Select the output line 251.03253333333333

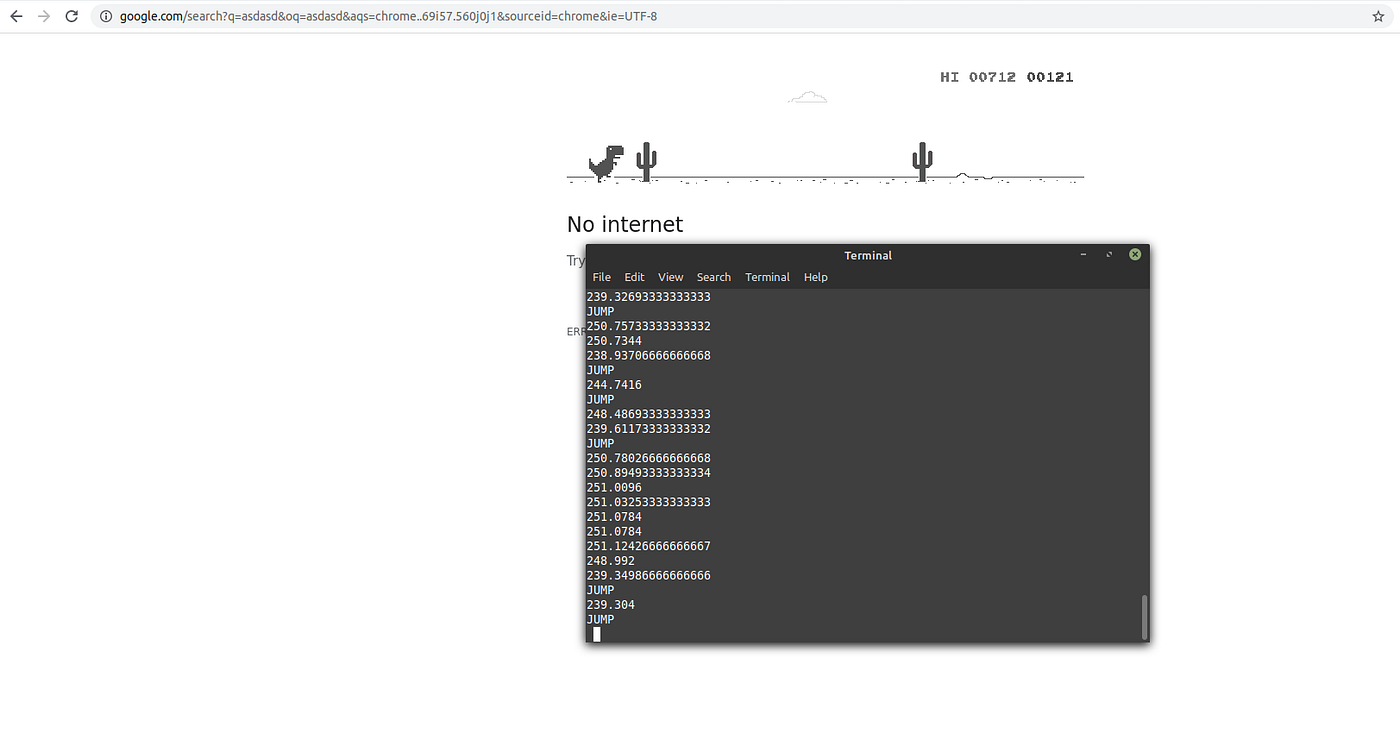pyautogui.click(x=648, y=502)
